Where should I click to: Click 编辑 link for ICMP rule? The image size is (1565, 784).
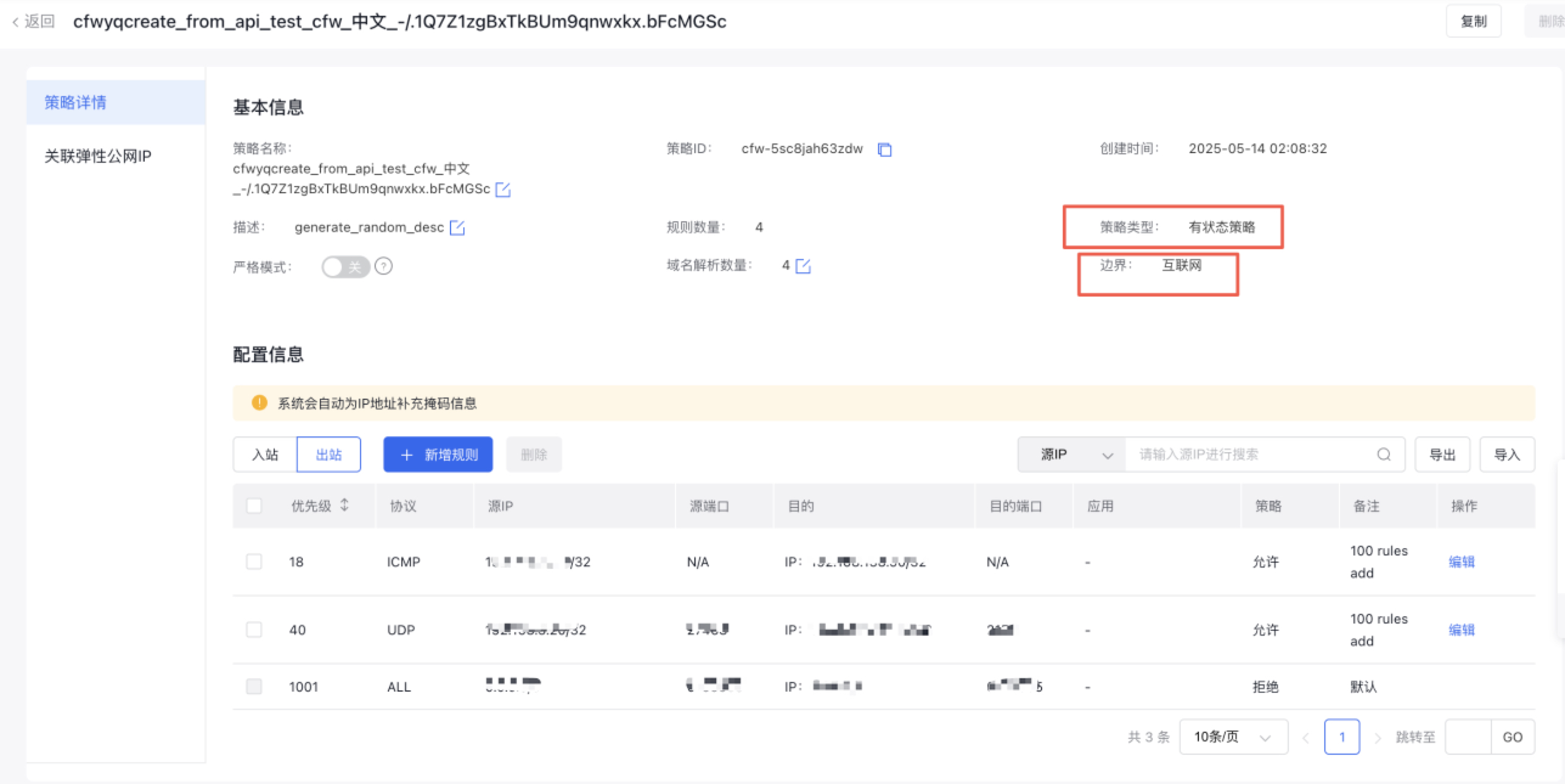point(1462,562)
